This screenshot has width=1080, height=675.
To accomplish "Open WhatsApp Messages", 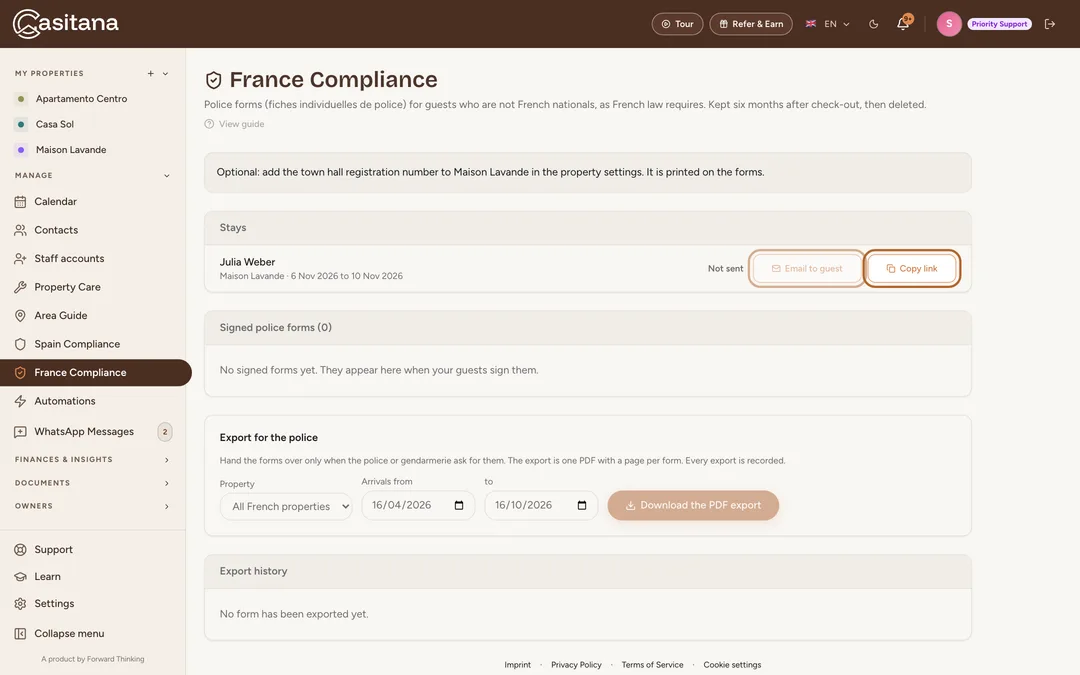I will [83, 431].
